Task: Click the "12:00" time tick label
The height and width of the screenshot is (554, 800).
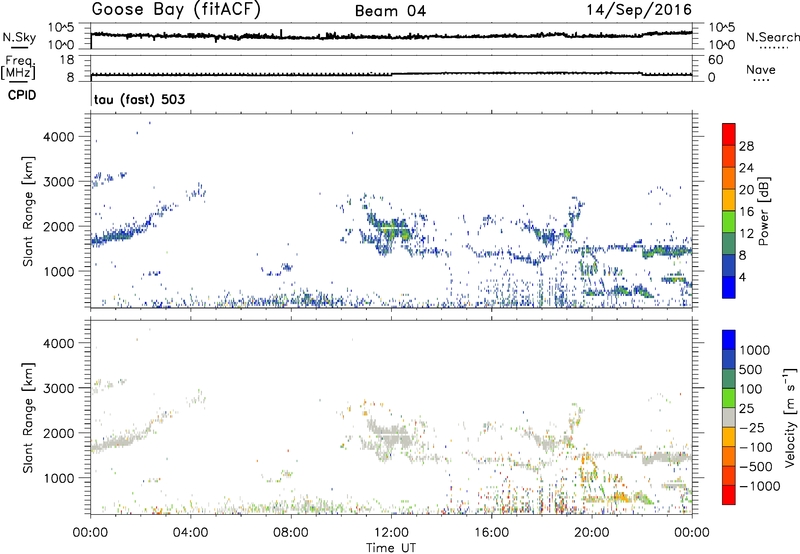Action: point(391,533)
